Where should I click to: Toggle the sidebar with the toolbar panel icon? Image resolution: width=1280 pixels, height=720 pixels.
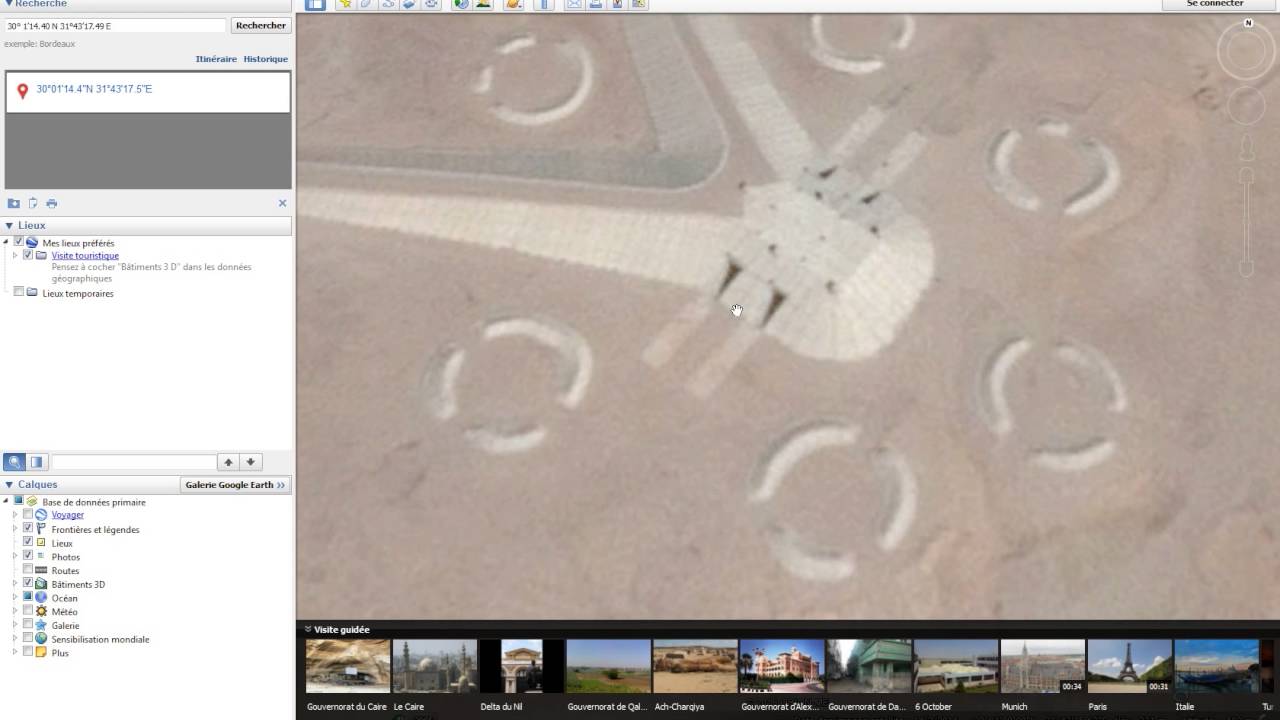pyautogui.click(x=315, y=4)
